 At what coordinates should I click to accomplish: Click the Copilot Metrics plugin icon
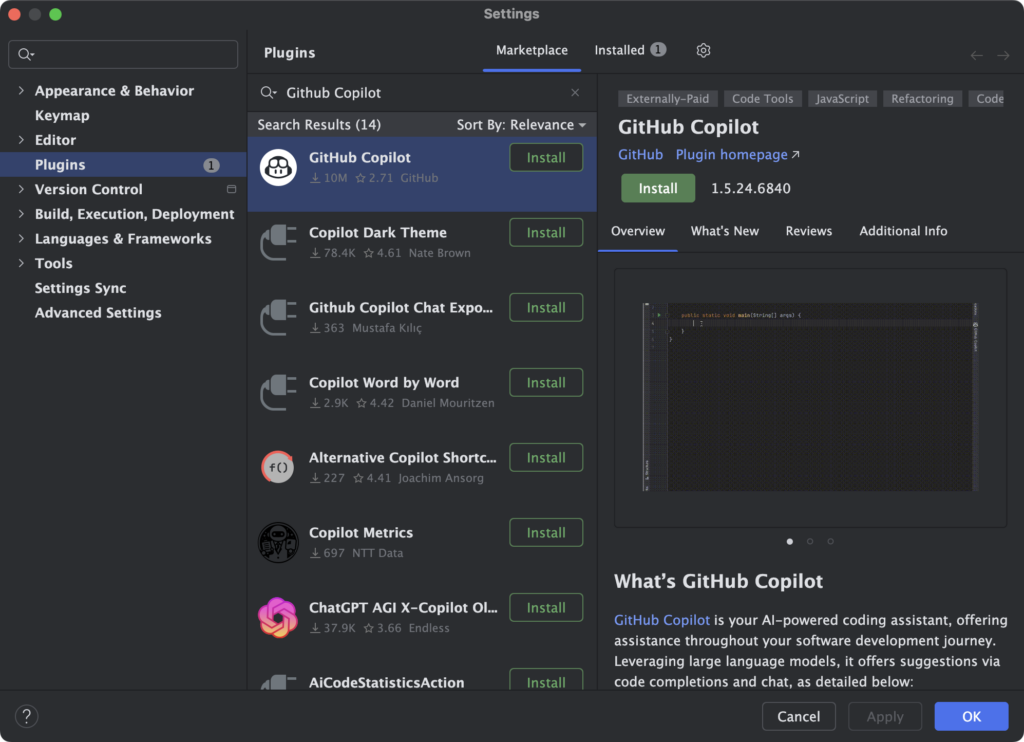coord(278,543)
